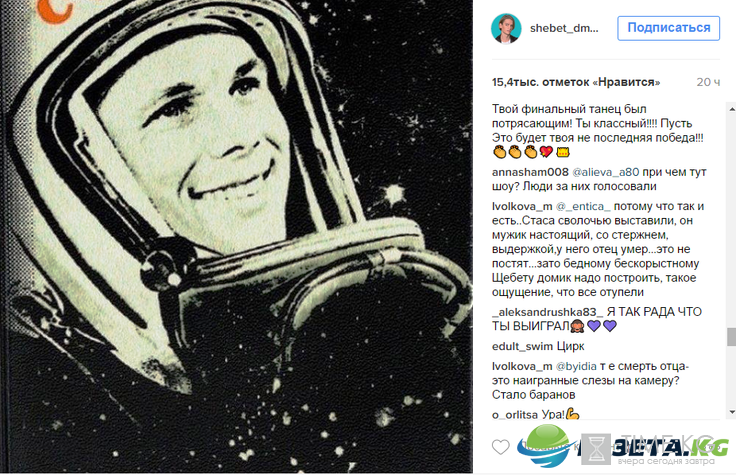
Task: Open the shebet_dm profile avatar
Action: [x=506, y=28]
